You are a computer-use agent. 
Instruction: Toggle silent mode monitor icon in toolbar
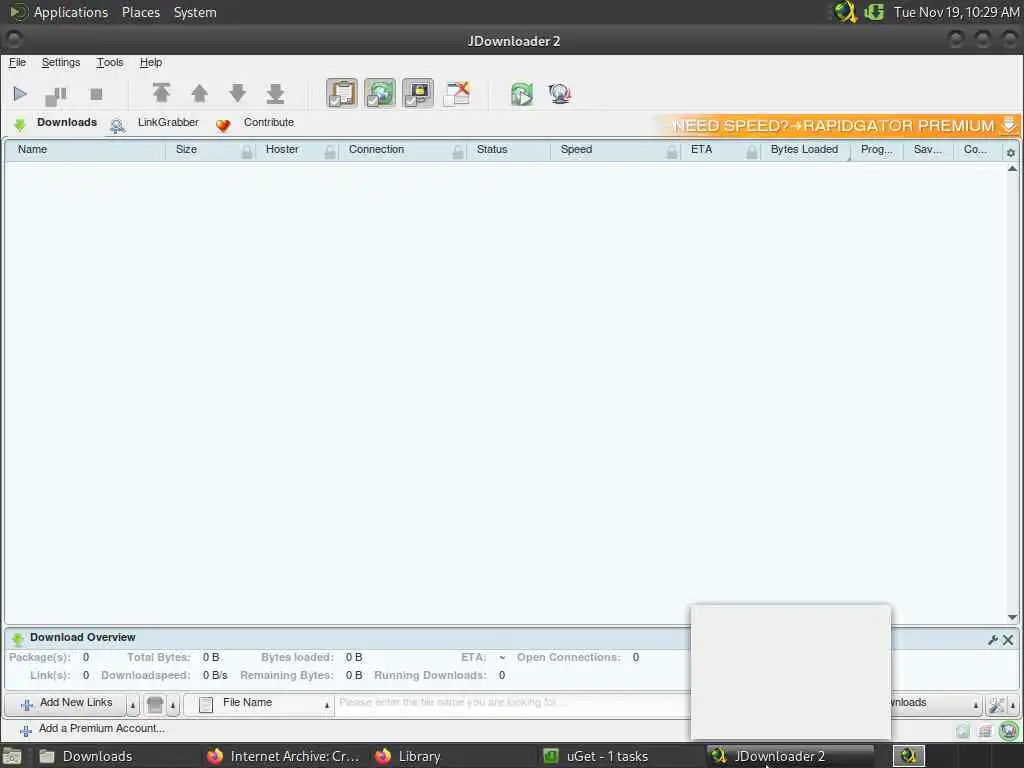[418, 93]
